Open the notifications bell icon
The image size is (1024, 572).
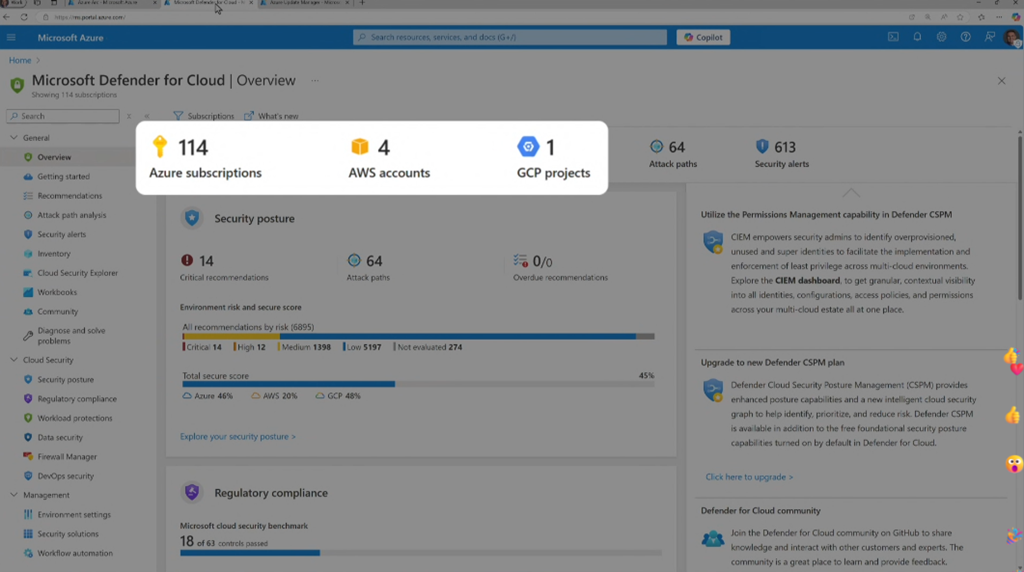click(917, 37)
